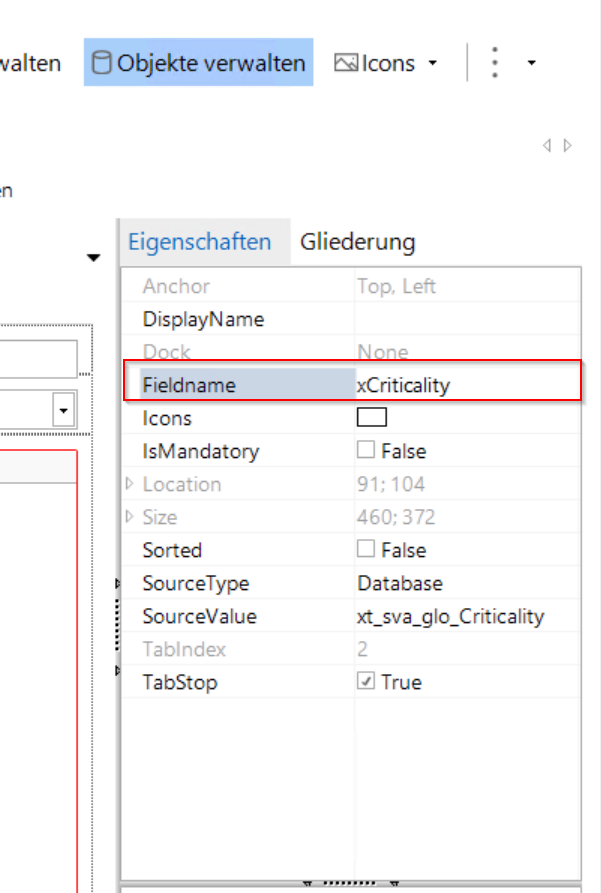The width and height of the screenshot is (601, 893).
Task: Uncheck the TabStop checkbox
Action: [x=366, y=682]
